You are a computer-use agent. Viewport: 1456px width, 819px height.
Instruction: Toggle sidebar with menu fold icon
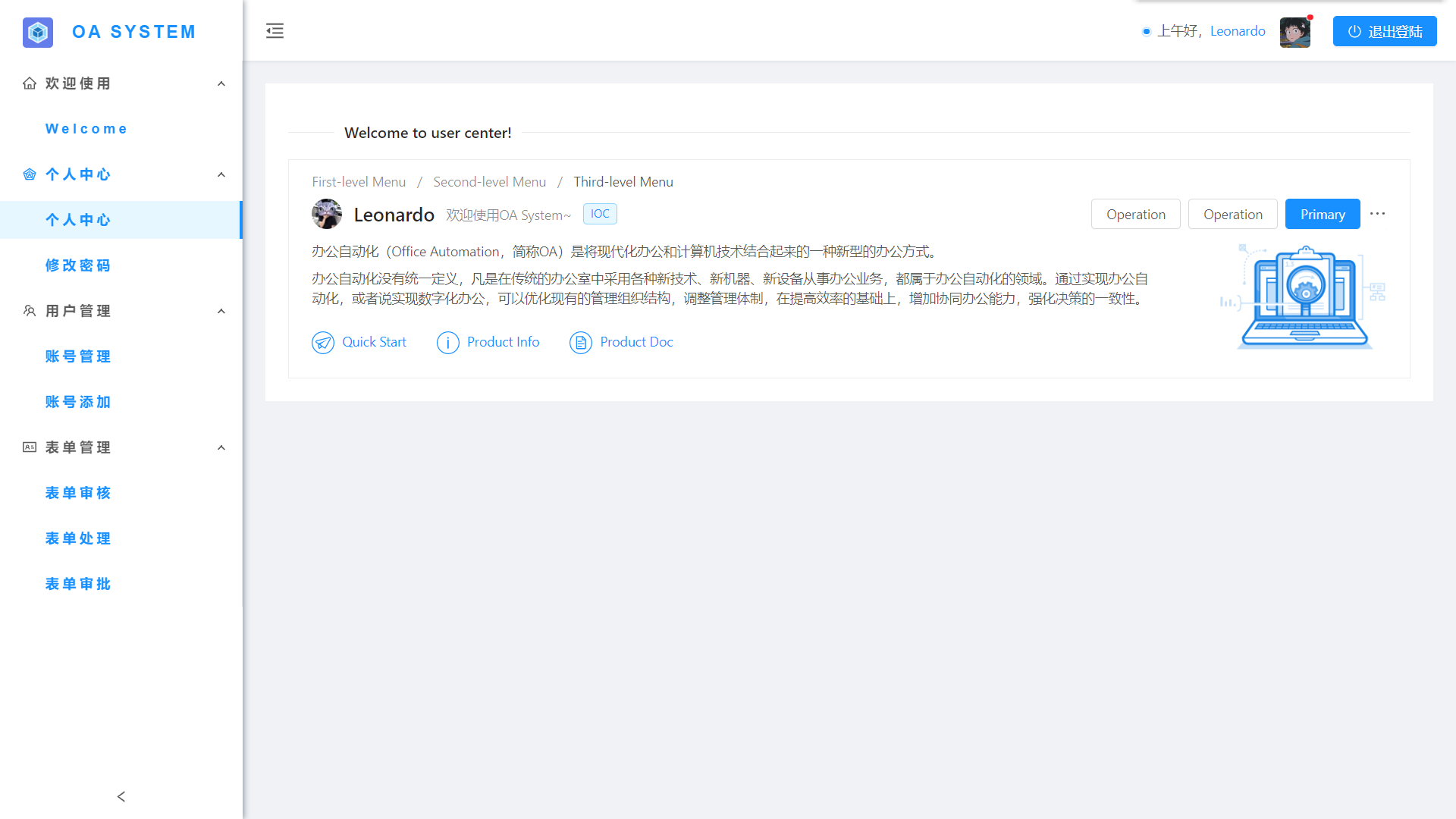click(x=275, y=31)
